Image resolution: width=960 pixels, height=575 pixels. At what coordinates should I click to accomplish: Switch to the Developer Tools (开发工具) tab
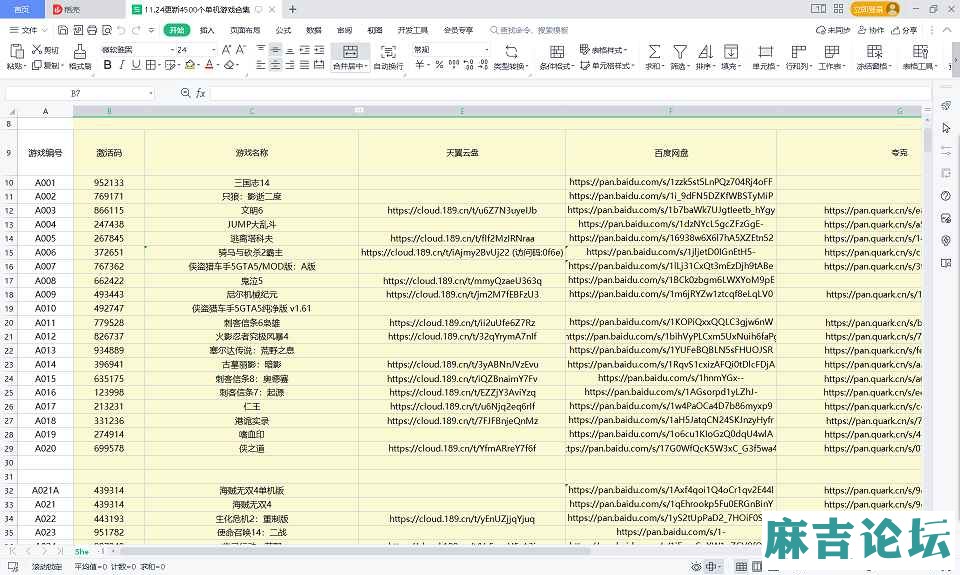(x=413, y=30)
